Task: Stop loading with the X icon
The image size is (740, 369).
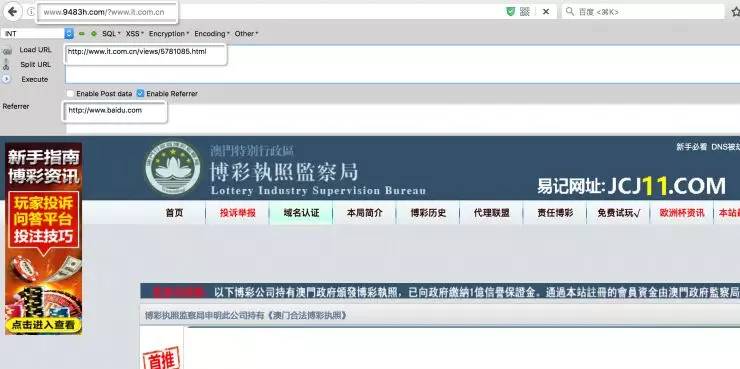Action: tap(546, 12)
